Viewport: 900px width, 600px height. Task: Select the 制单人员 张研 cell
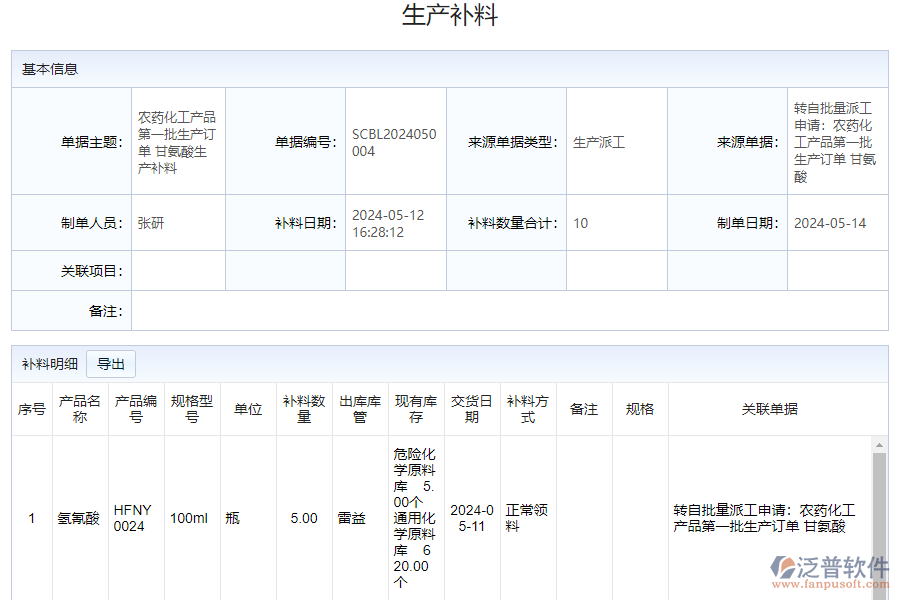[x=178, y=223]
